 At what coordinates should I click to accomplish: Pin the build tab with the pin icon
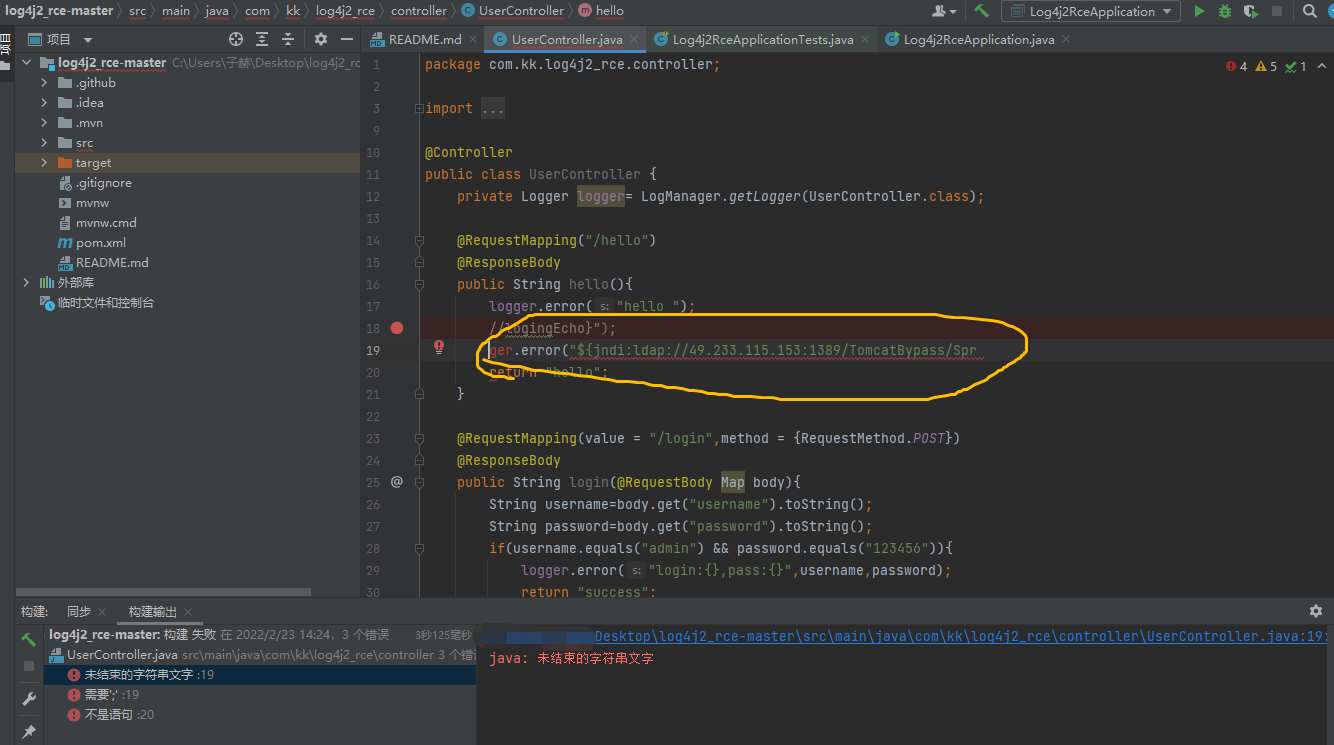point(29,732)
